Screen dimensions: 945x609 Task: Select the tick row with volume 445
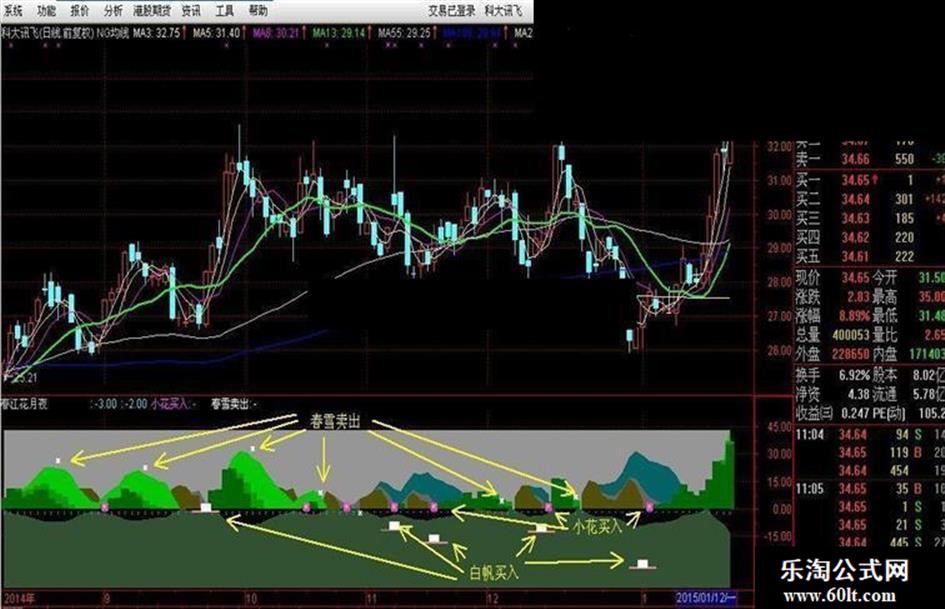[870, 543]
